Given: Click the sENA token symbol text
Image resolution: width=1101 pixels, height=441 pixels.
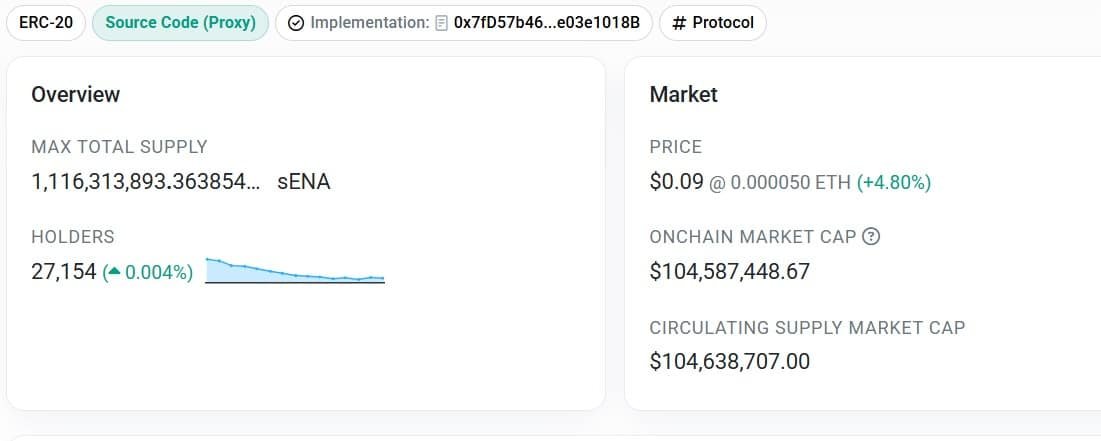Looking at the screenshot, I should tap(304, 182).
